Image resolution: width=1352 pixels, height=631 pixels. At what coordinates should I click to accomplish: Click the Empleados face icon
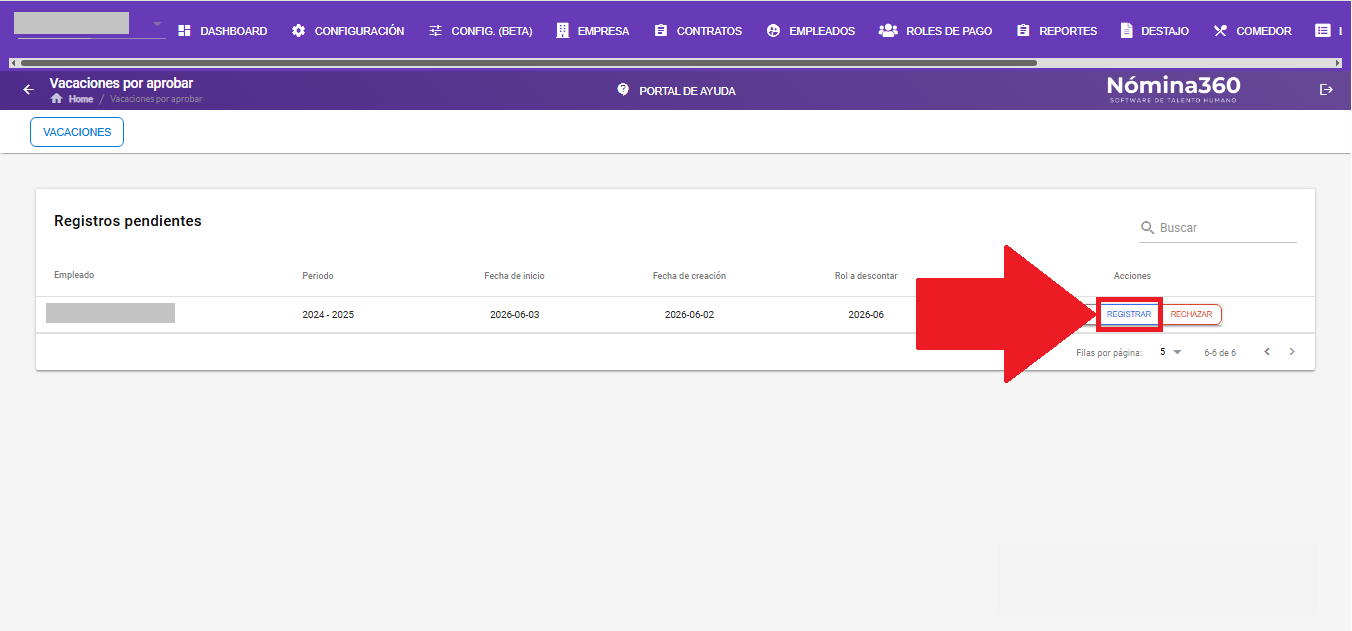(773, 31)
